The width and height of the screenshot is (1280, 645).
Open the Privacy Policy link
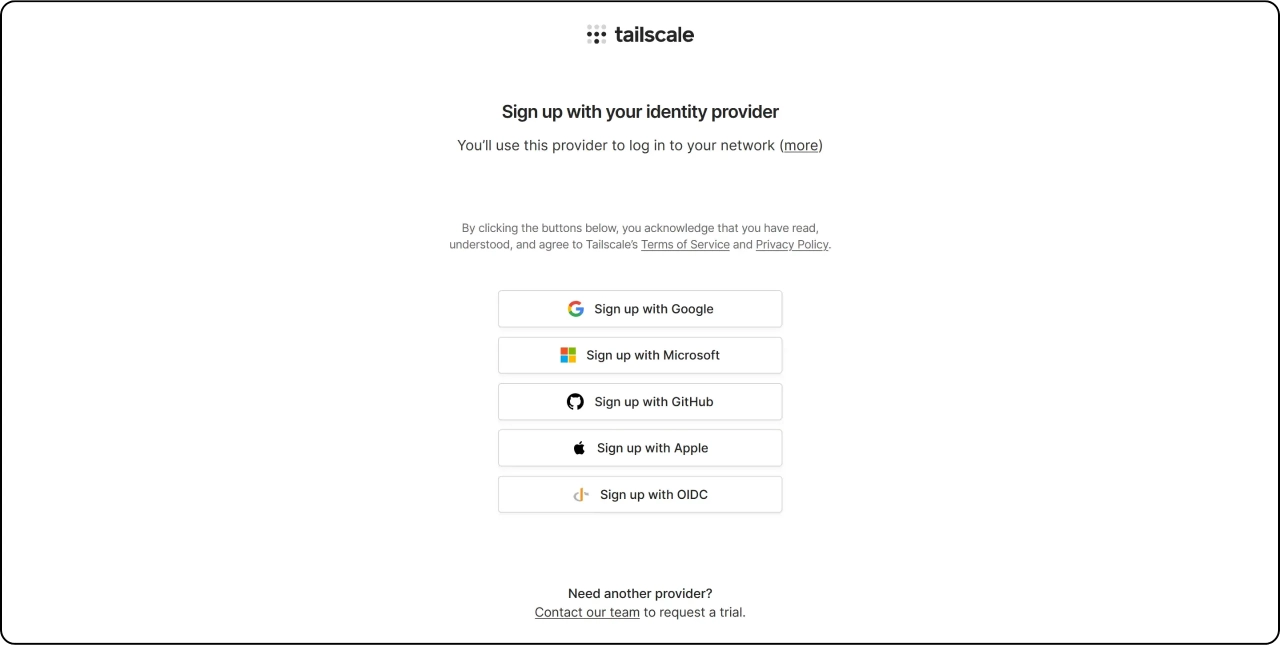pyautogui.click(x=792, y=245)
